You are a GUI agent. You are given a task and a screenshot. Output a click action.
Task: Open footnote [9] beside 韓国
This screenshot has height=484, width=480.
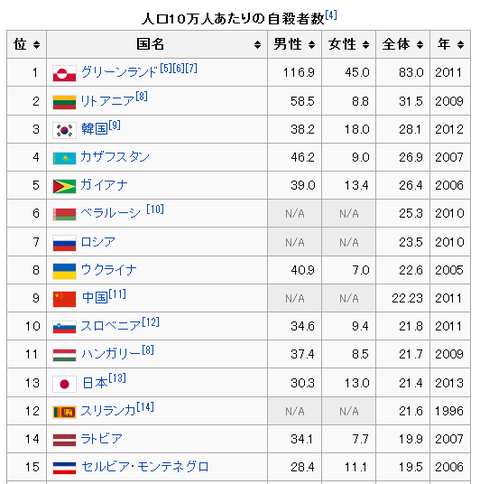click(115, 125)
